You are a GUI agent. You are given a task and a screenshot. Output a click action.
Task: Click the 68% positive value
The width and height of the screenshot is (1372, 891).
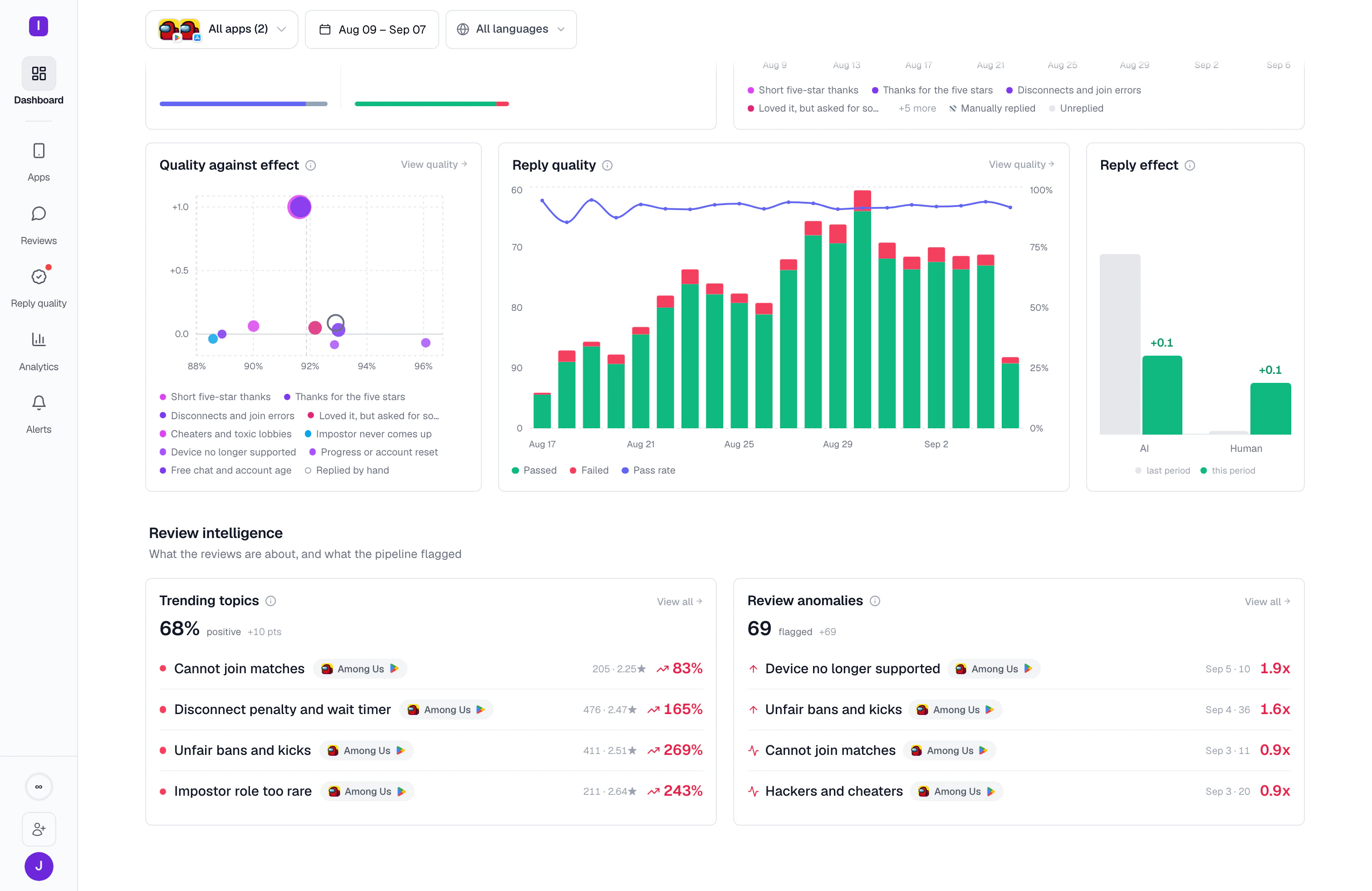pos(179,628)
